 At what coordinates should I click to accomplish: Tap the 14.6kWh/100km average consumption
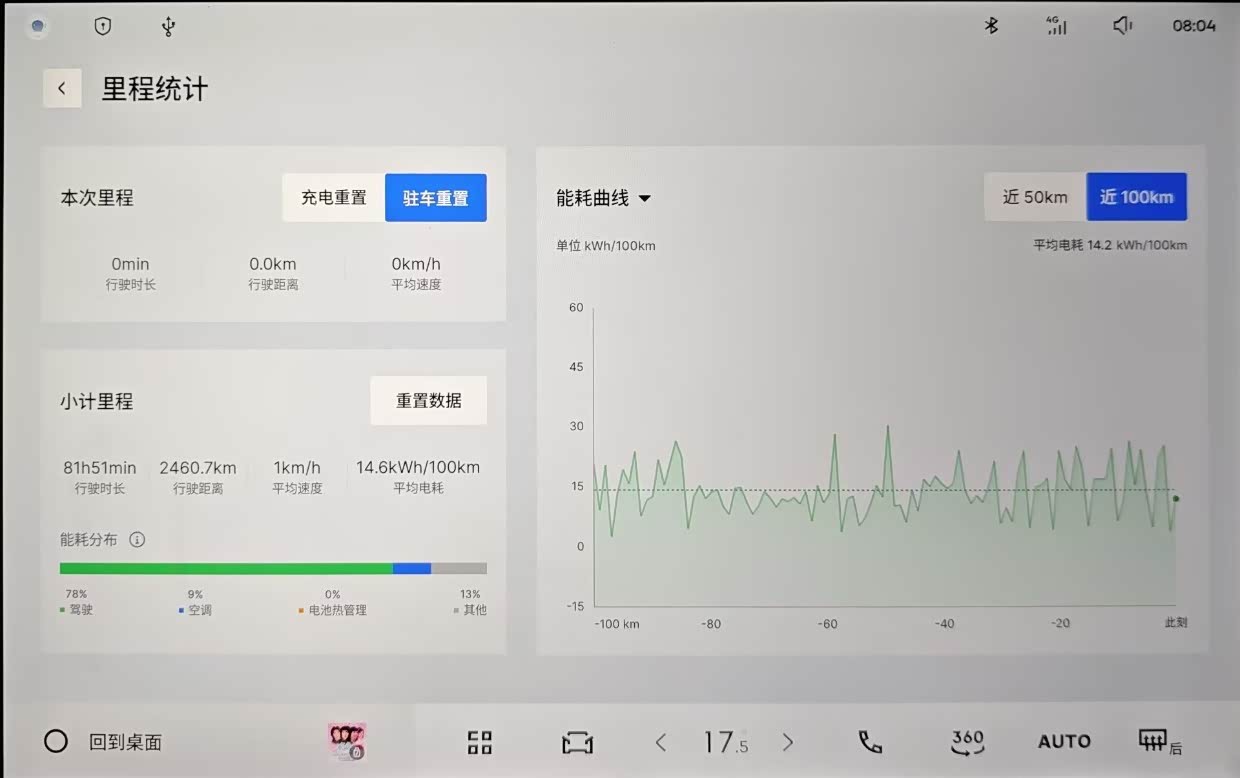[418, 468]
